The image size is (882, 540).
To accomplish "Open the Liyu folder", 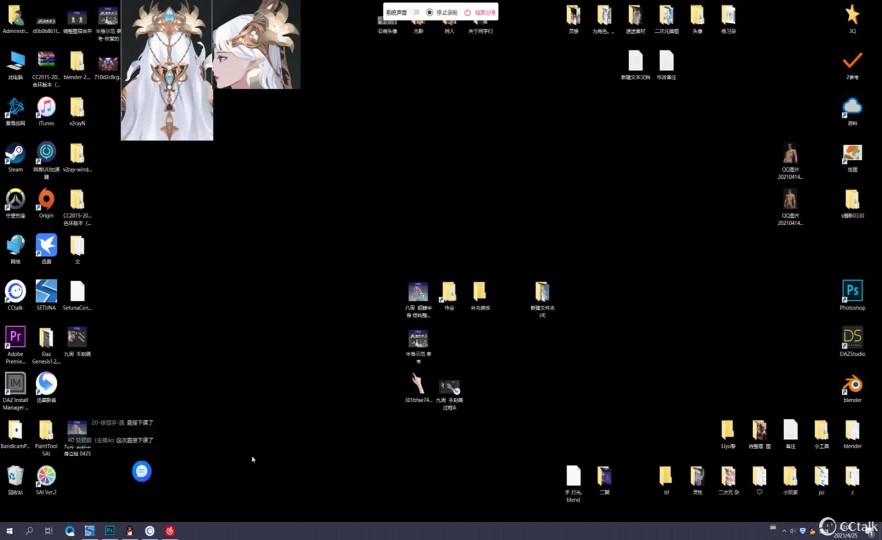I will pyautogui.click(x=728, y=434).
